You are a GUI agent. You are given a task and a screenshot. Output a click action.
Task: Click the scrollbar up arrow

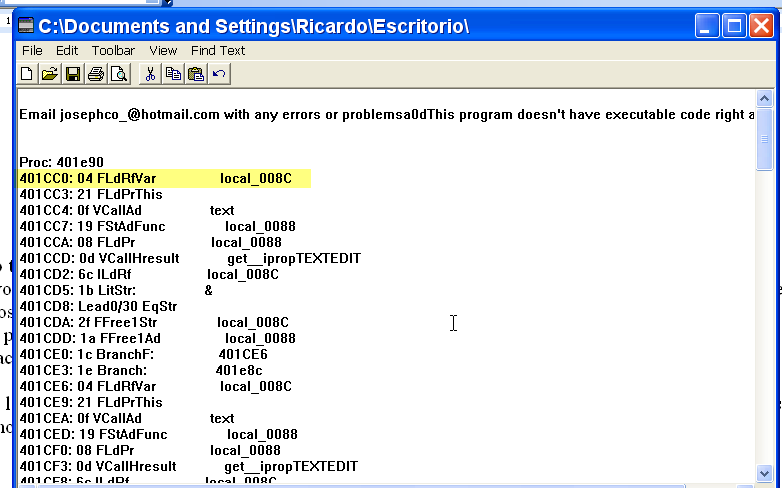pos(764,98)
